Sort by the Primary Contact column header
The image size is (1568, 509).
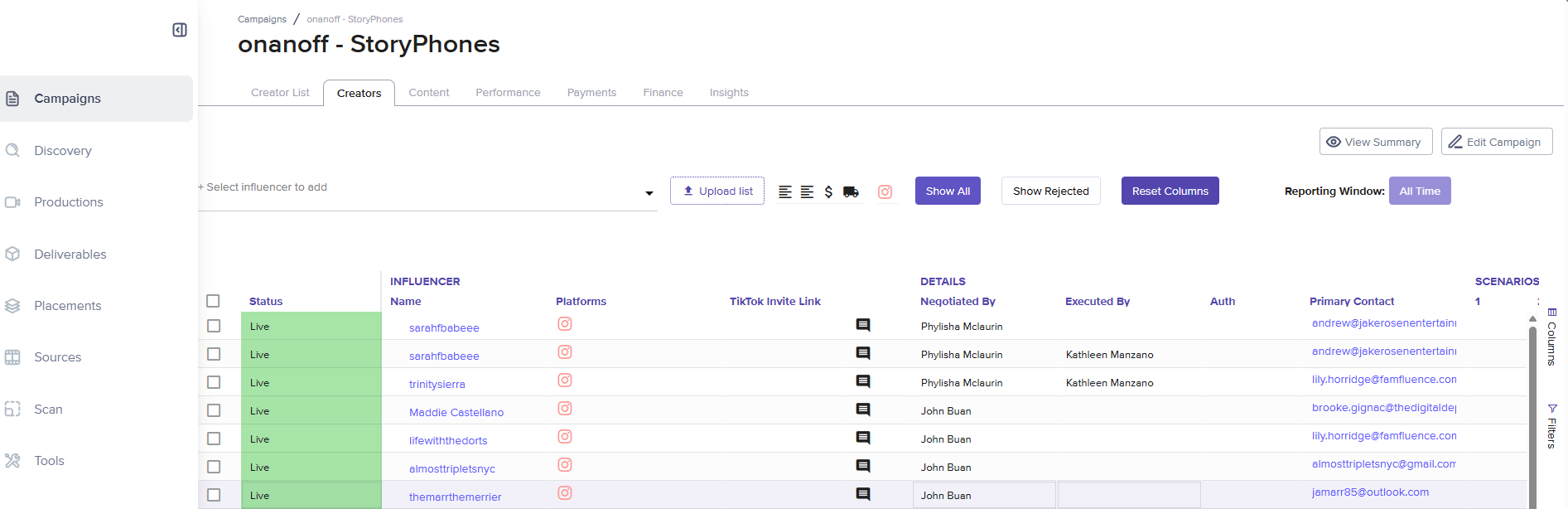click(x=1352, y=301)
